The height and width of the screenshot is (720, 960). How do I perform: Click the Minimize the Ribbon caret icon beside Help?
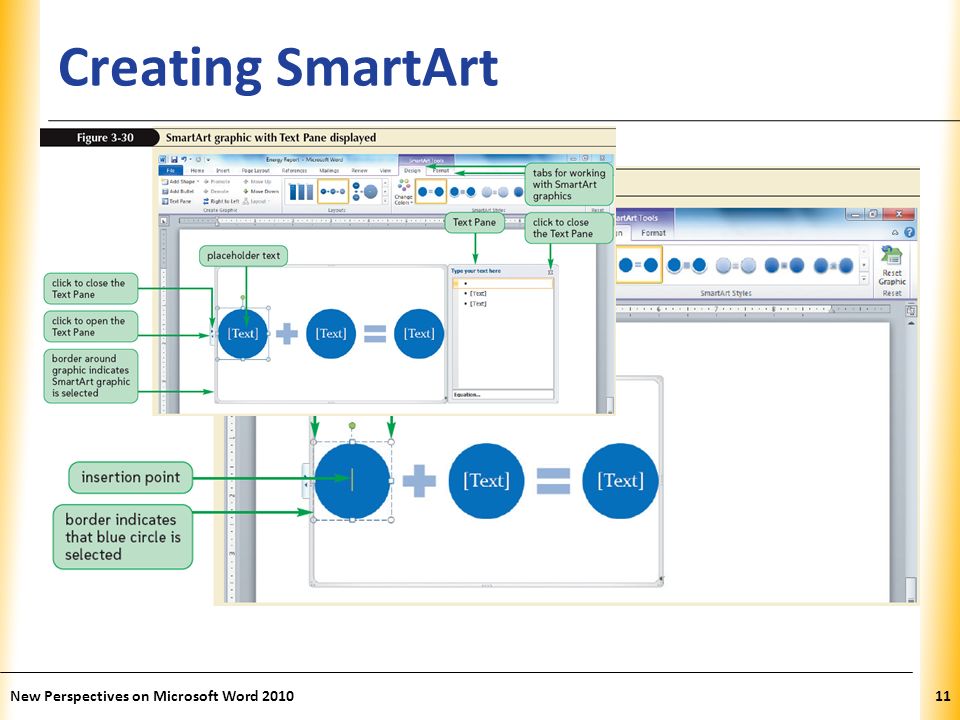895,233
